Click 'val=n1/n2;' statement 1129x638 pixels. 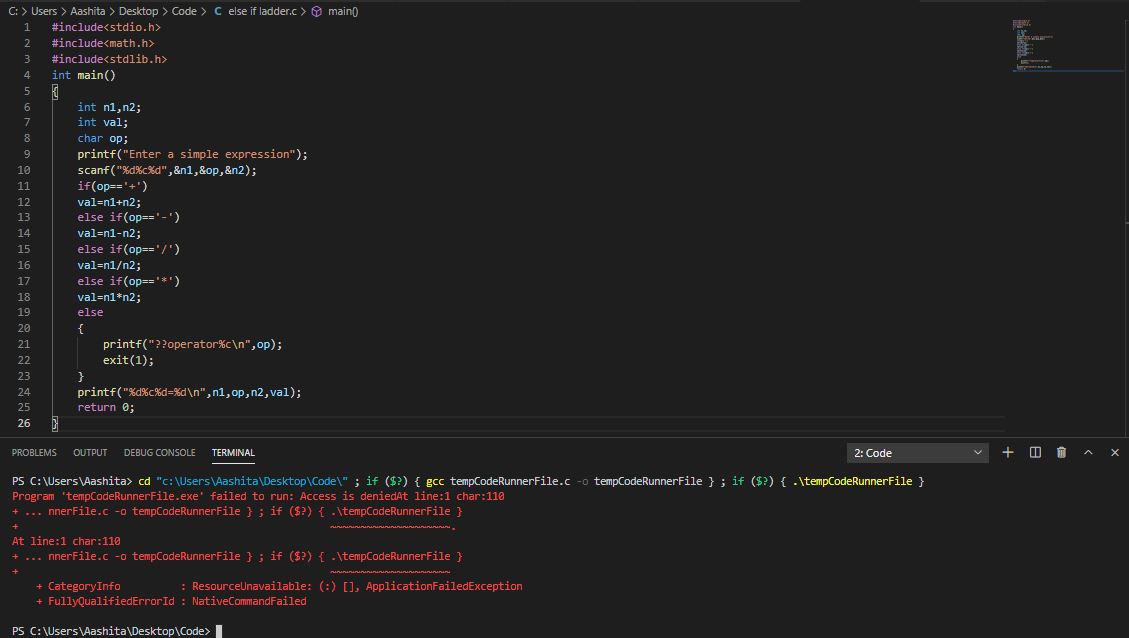pos(109,265)
